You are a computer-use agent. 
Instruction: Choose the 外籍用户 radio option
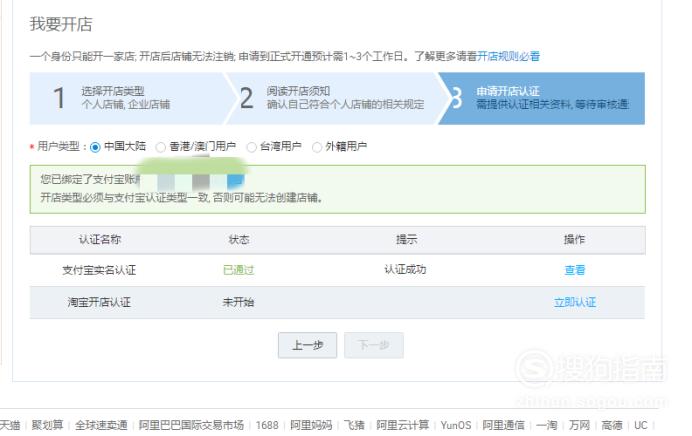coord(317,147)
